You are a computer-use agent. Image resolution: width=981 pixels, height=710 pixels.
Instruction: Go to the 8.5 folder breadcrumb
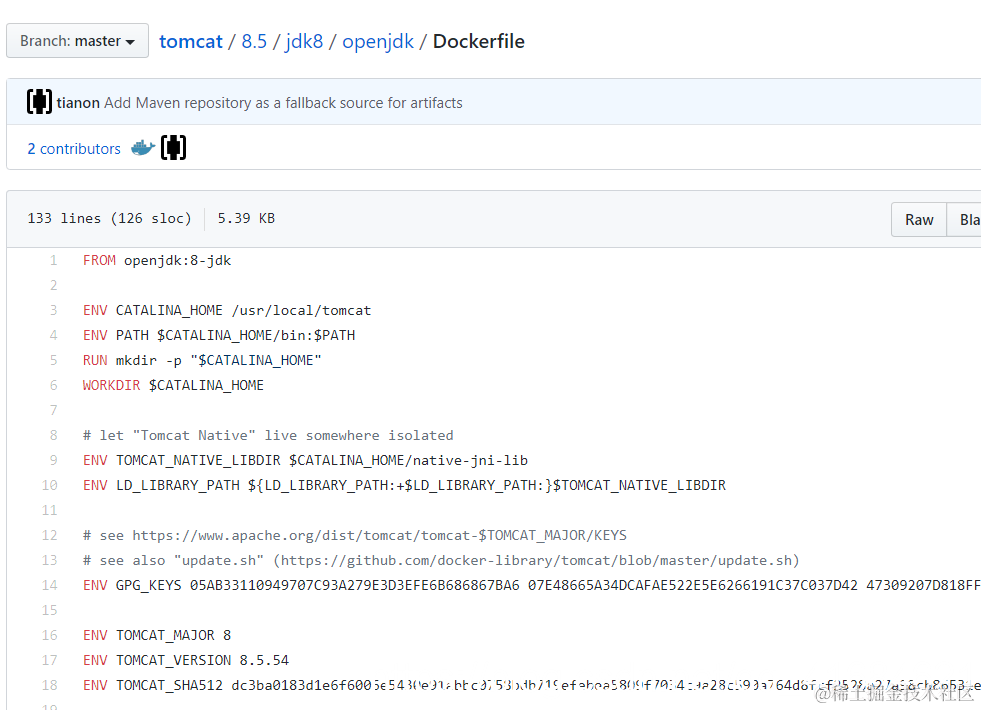pos(254,41)
